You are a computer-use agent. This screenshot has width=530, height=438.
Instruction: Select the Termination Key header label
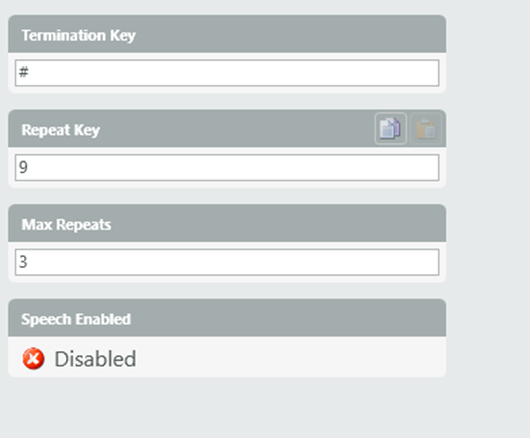[78, 35]
